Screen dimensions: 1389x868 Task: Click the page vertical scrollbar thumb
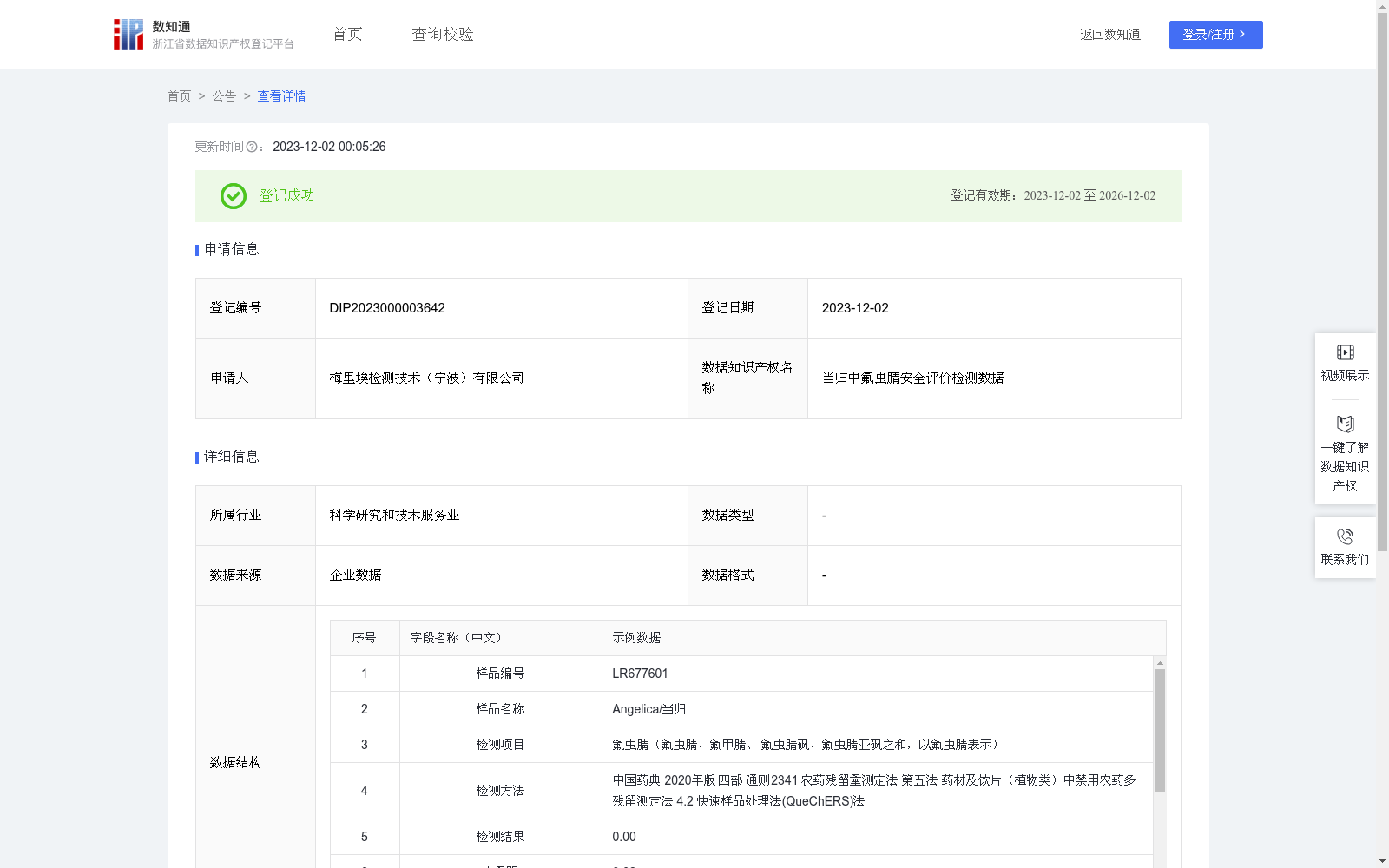1382,282
